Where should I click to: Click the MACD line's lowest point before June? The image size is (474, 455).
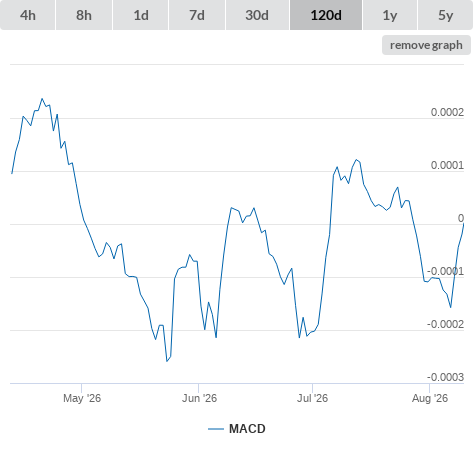point(167,361)
